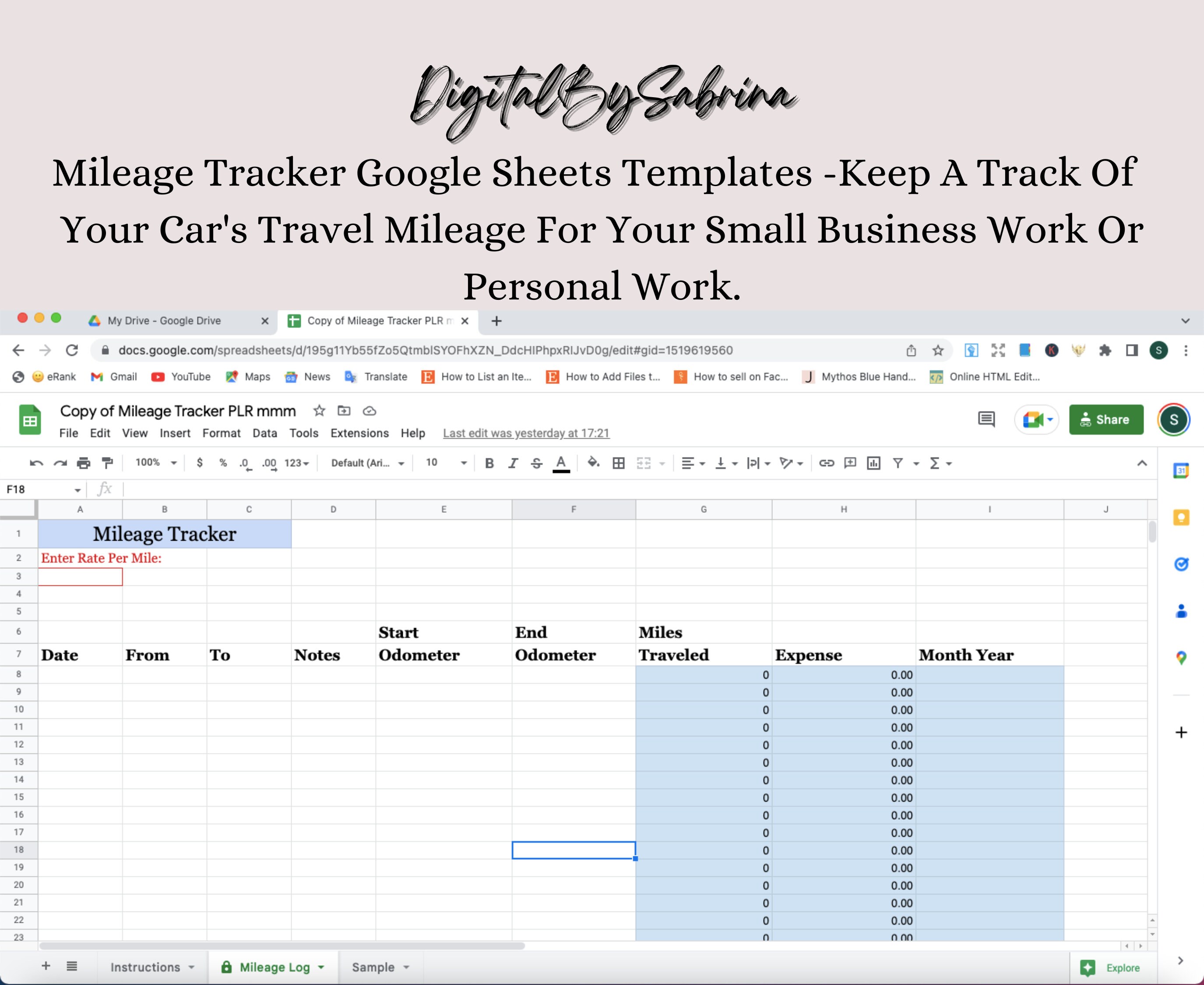
Task: Switch to the Sample sheet tab
Action: coord(380,967)
